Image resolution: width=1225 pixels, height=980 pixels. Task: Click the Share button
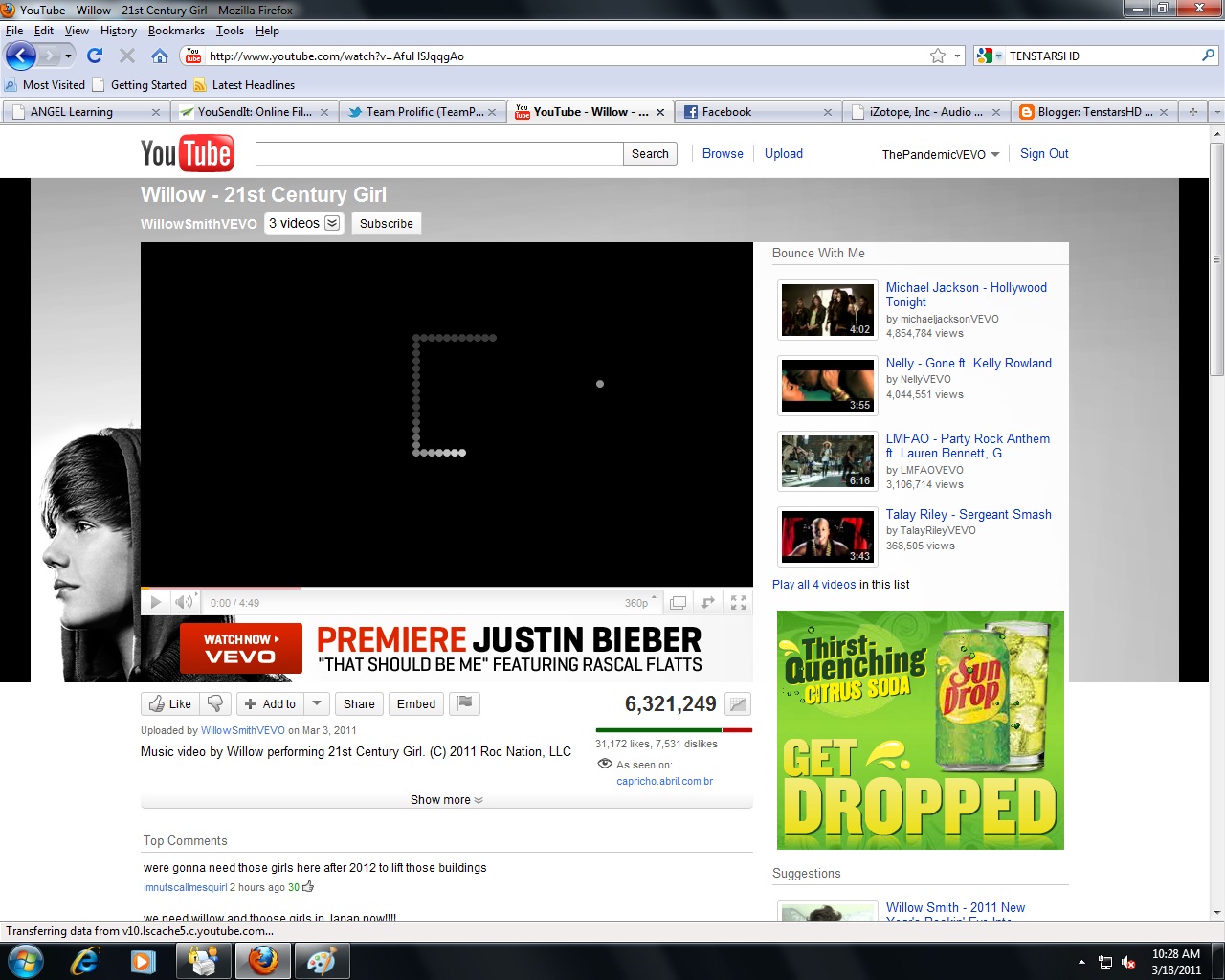(359, 703)
